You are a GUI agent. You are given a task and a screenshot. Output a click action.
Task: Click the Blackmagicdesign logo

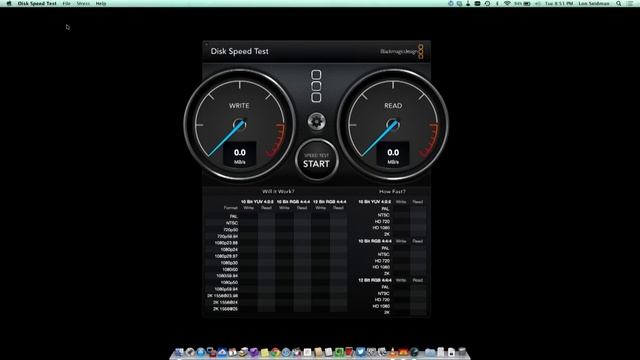point(402,51)
